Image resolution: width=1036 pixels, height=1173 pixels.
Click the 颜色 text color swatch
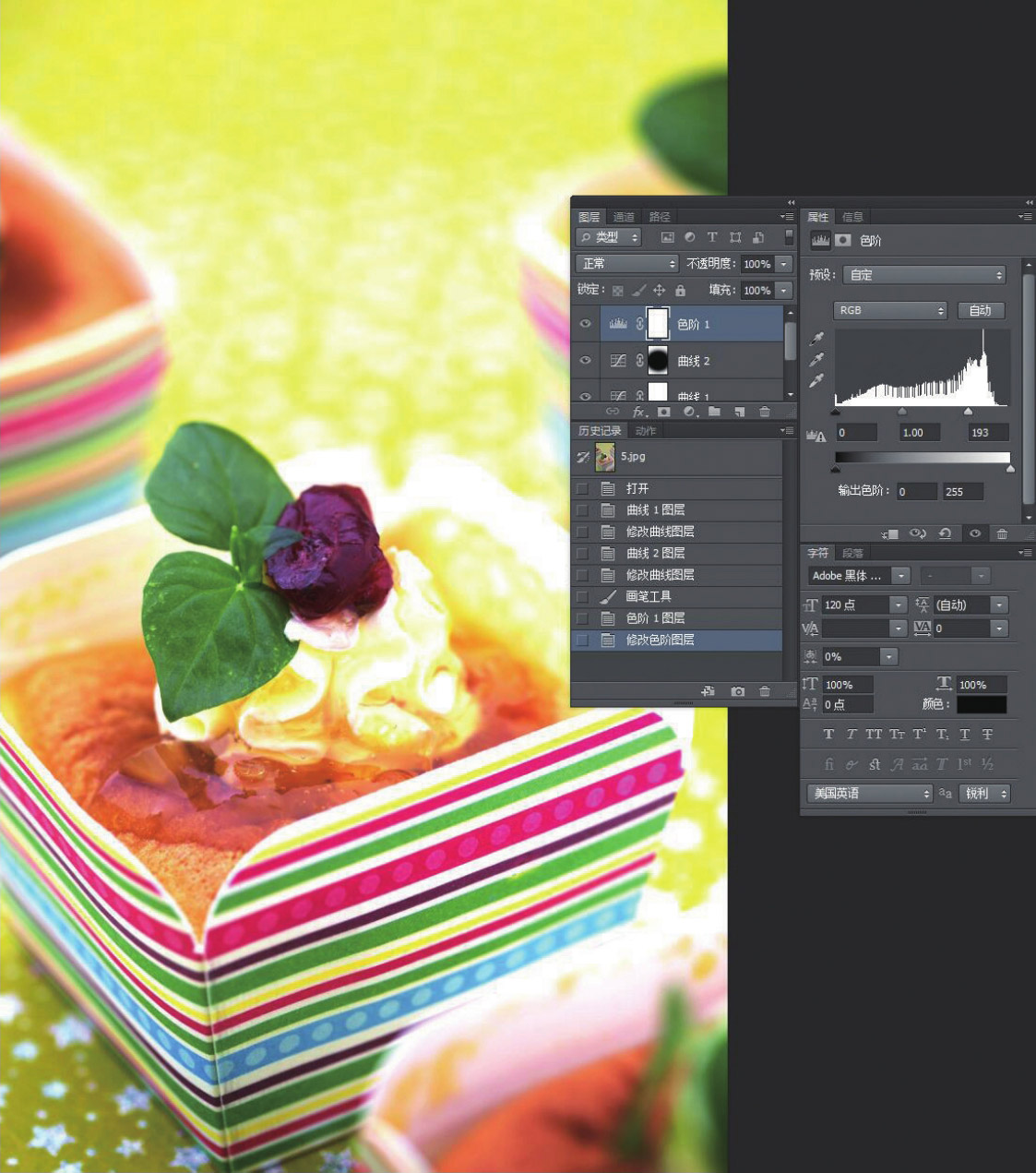coord(981,704)
